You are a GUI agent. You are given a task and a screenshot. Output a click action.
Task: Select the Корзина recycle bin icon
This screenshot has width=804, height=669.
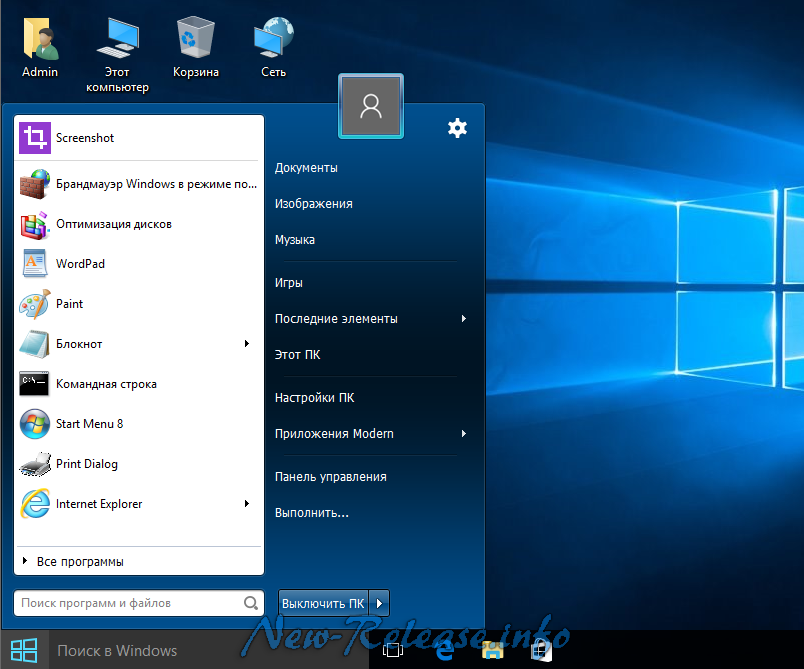pyautogui.click(x=195, y=37)
